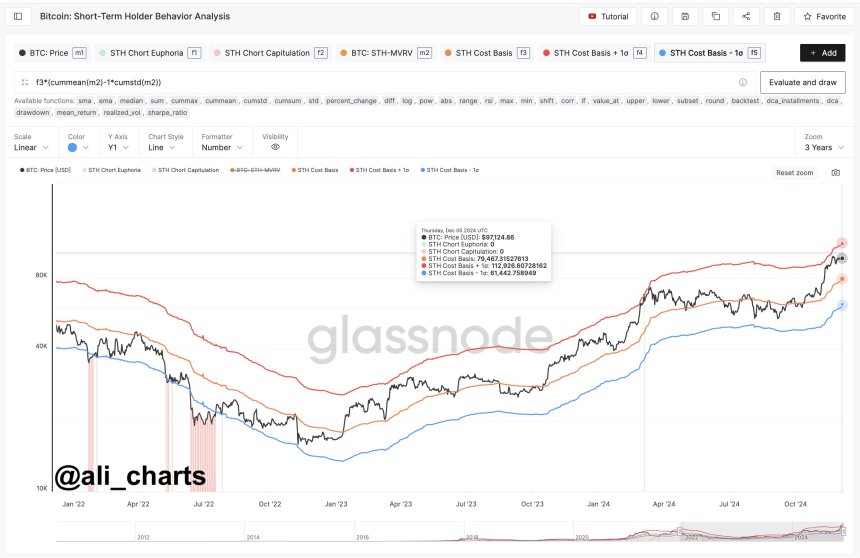Open the blue Color swatch picker
Screen dimensions: 860x558
[76, 147]
